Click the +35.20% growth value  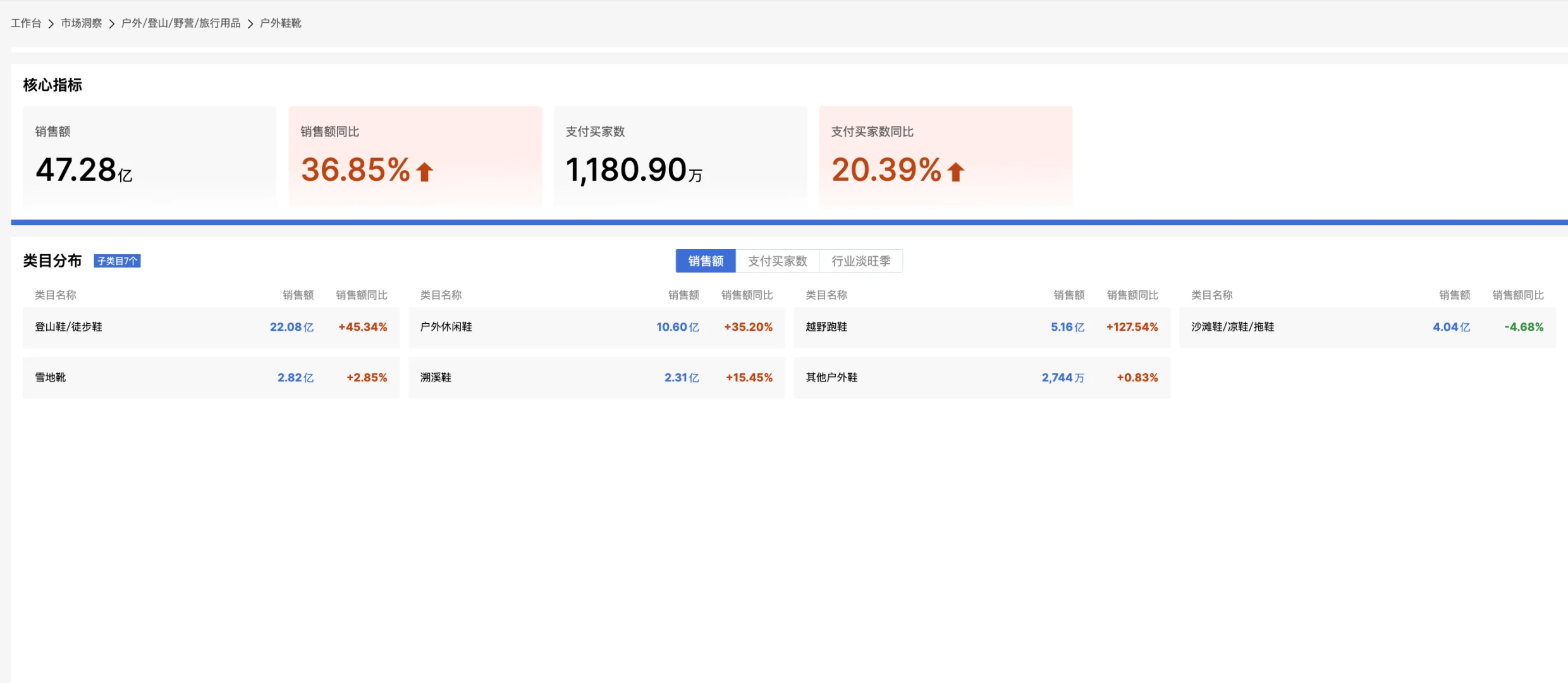(x=749, y=328)
